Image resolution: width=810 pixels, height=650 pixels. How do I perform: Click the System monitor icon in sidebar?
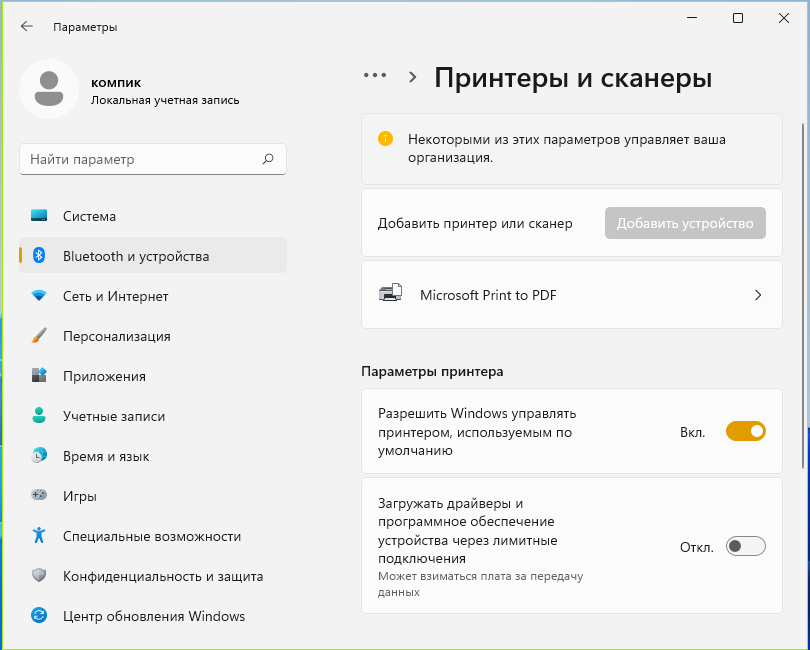[39, 215]
